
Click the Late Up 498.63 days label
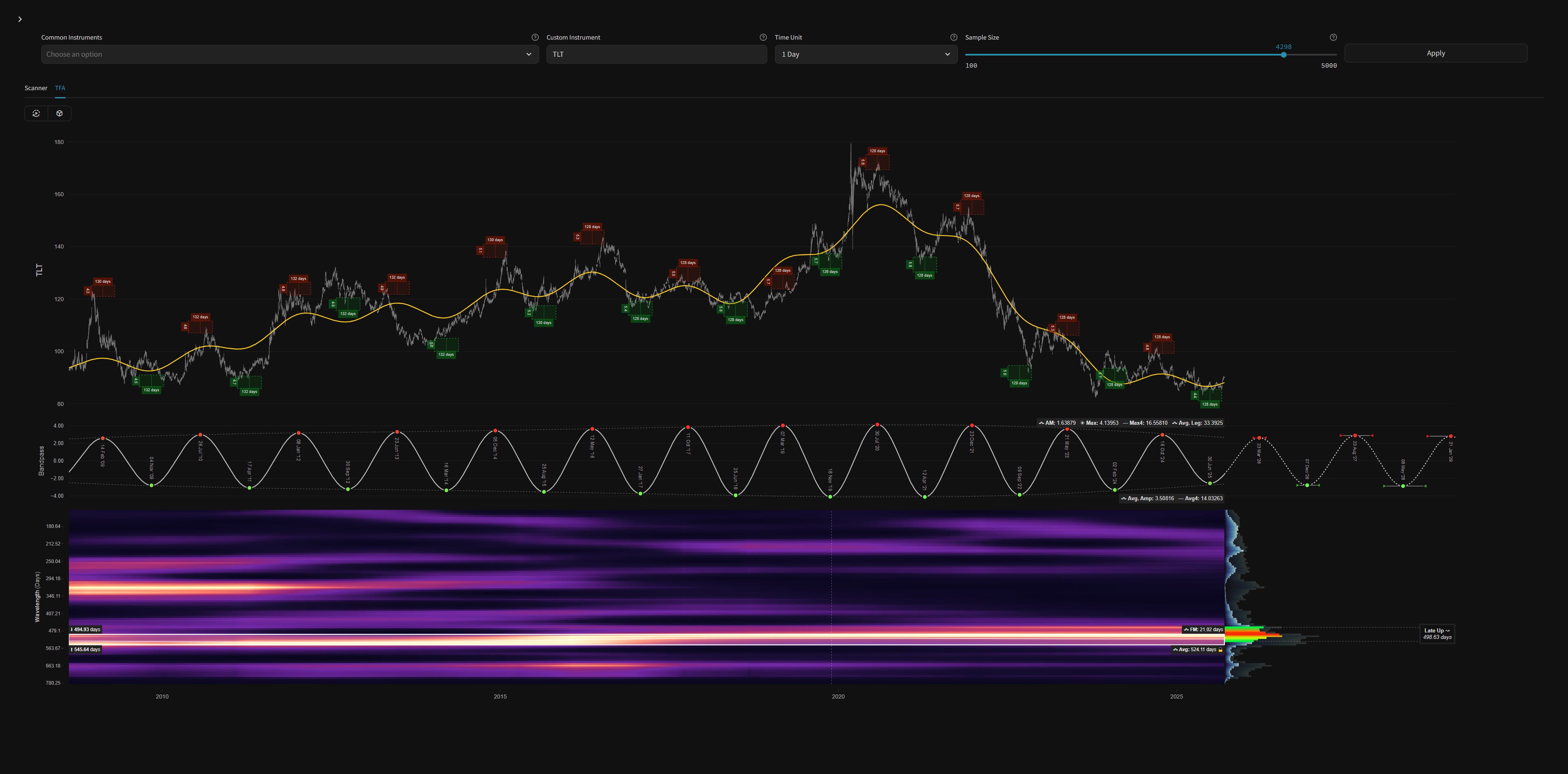pyautogui.click(x=1437, y=633)
